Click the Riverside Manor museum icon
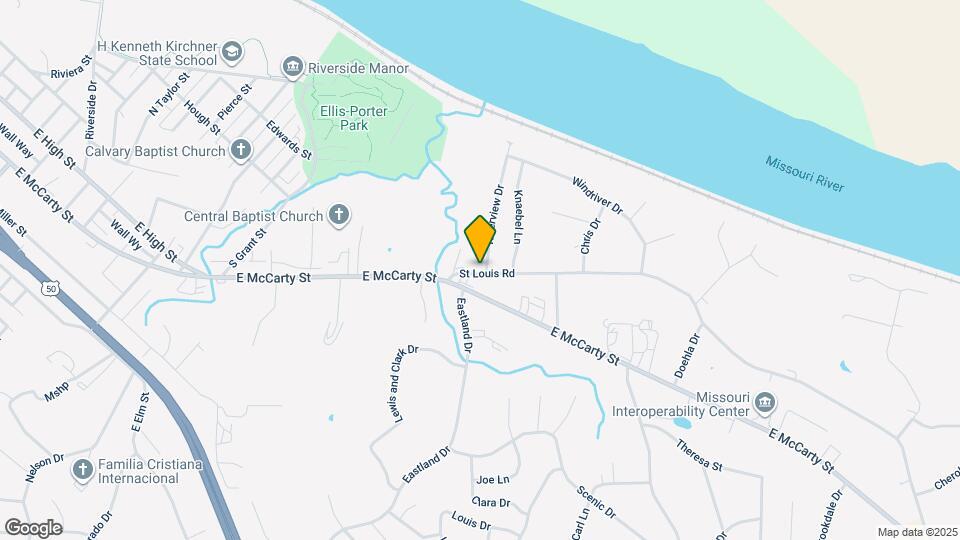This screenshot has height=540, width=960. [x=293, y=67]
